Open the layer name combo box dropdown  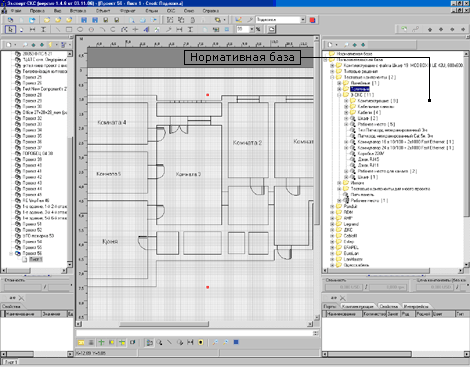(303, 20)
